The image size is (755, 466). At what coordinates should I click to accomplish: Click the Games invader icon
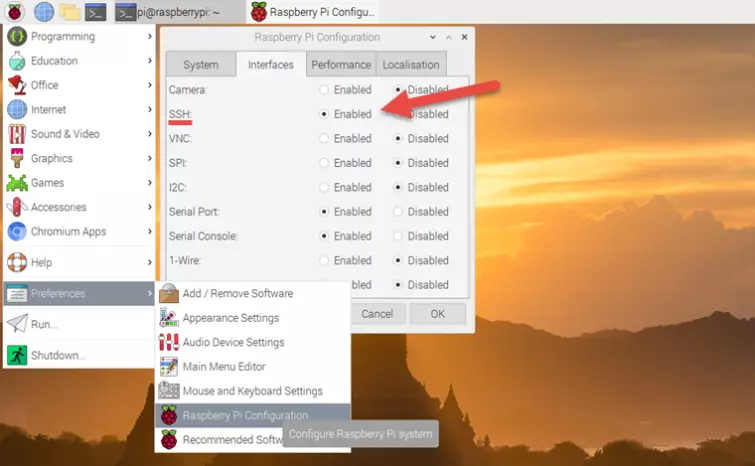17,183
